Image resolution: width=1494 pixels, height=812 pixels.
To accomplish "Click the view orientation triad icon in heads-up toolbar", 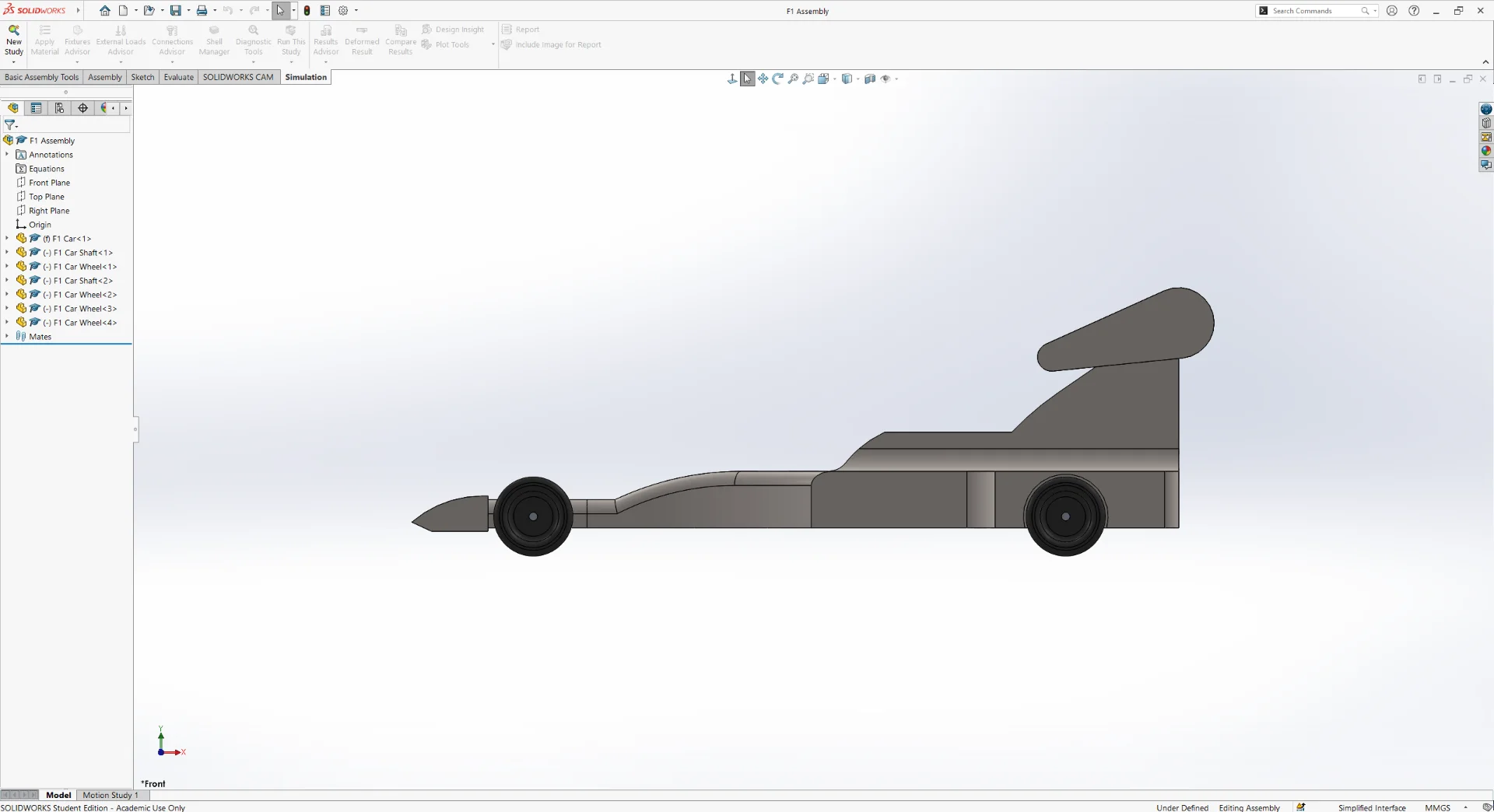I will [732, 79].
